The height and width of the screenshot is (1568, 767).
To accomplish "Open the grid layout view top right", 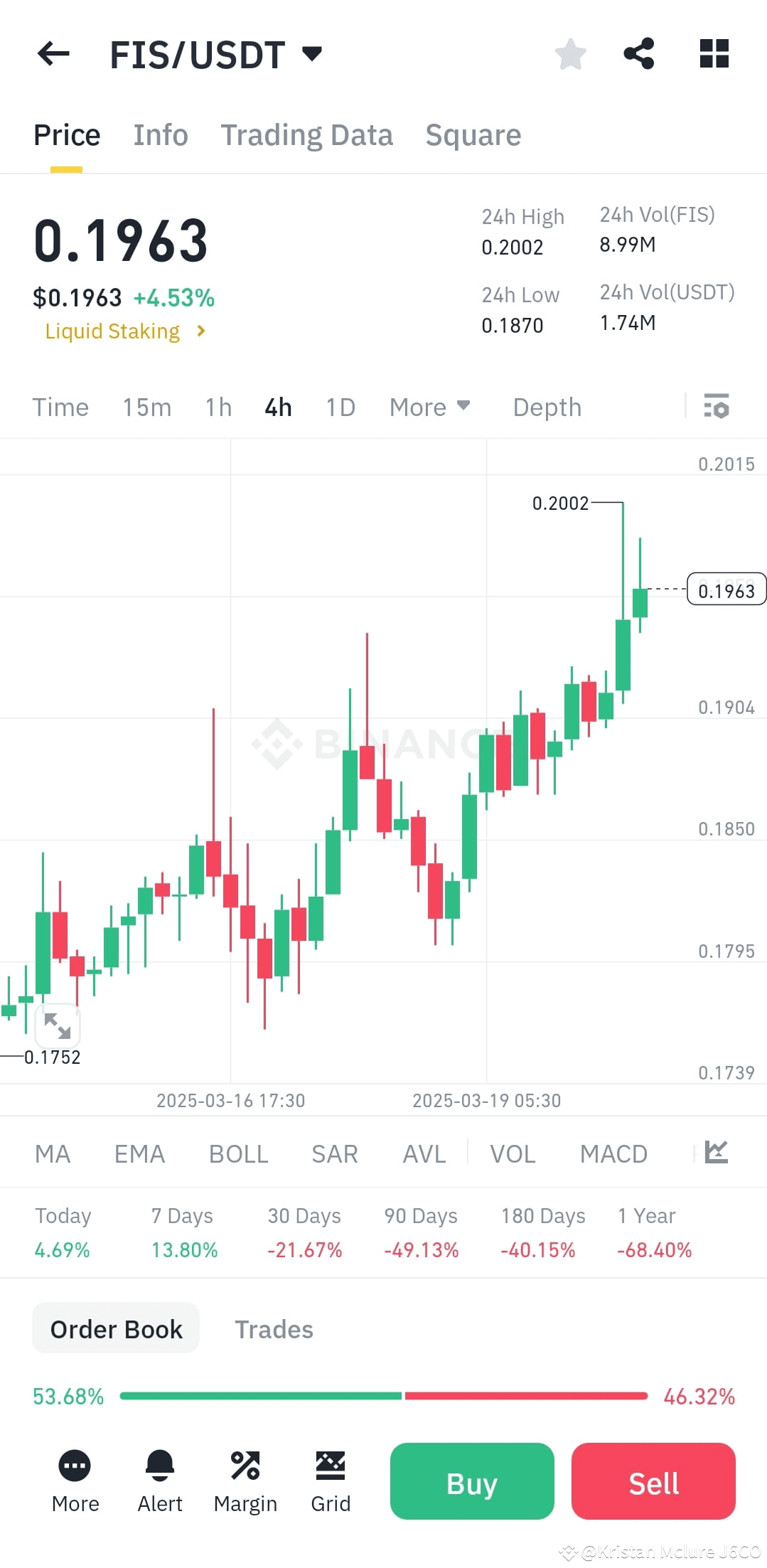I will pyautogui.click(x=714, y=53).
